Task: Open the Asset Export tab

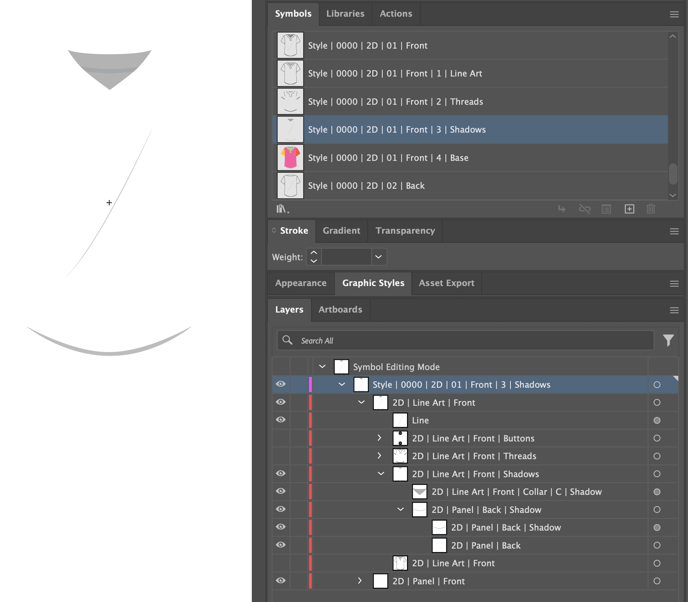Action: pos(446,283)
